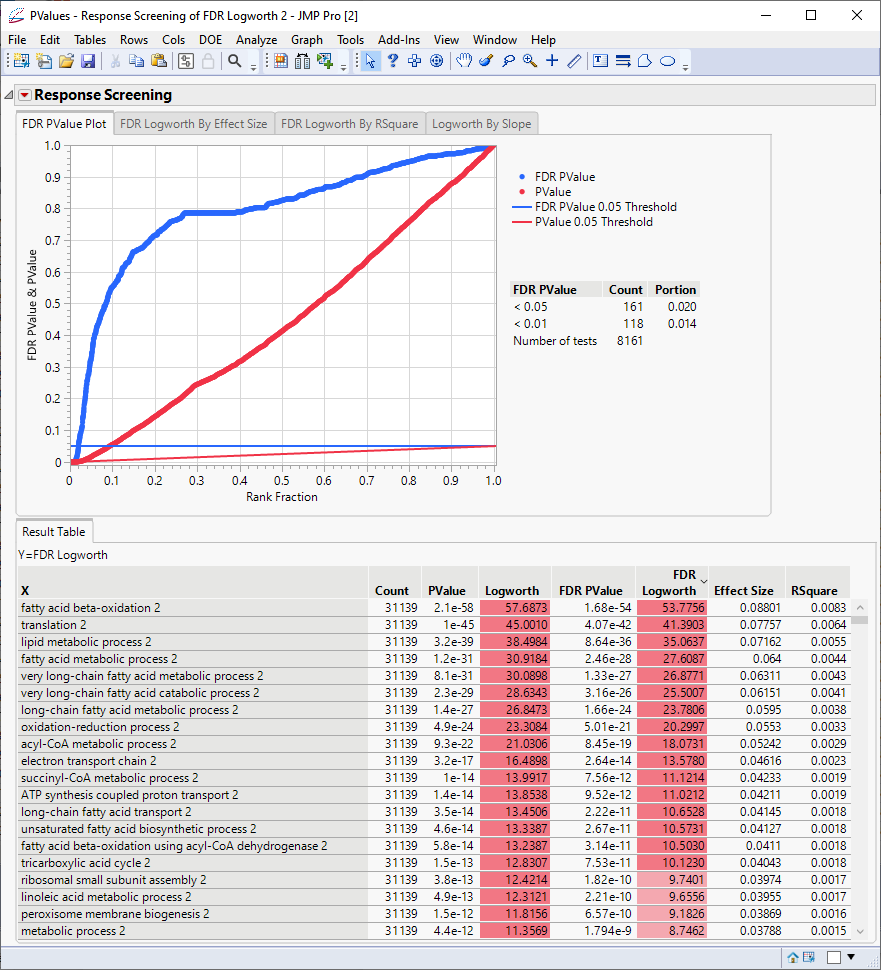Toggle the status bar checkbox

pos(833,957)
